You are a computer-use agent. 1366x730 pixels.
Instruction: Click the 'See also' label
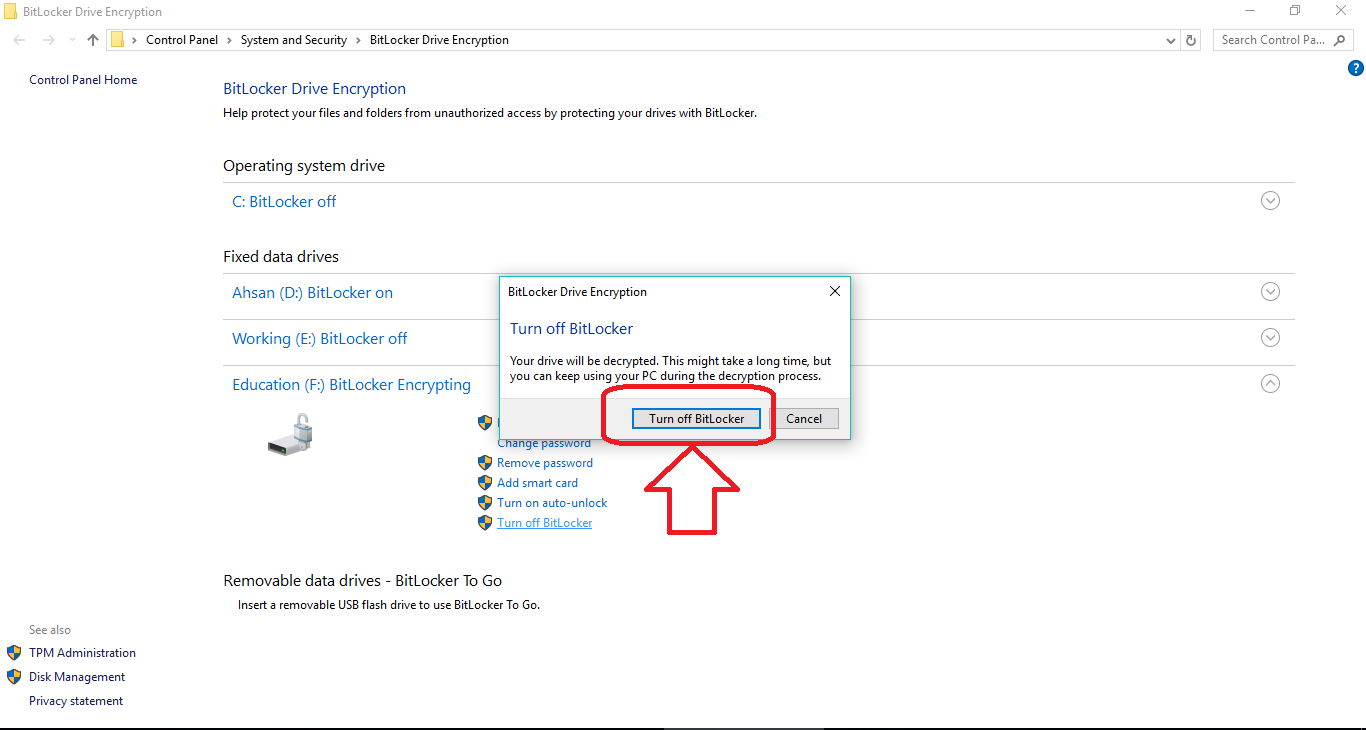[x=50, y=630]
